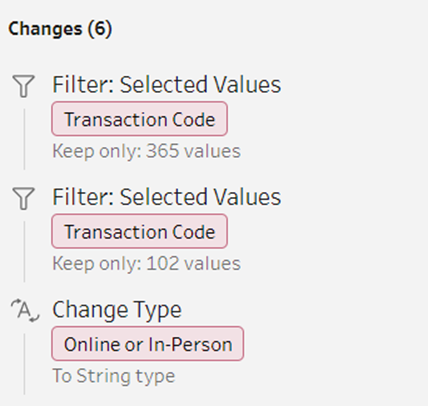Select the Transaction Code pill above 102 values
The width and height of the screenshot is (428, 406).
[139, 231]
